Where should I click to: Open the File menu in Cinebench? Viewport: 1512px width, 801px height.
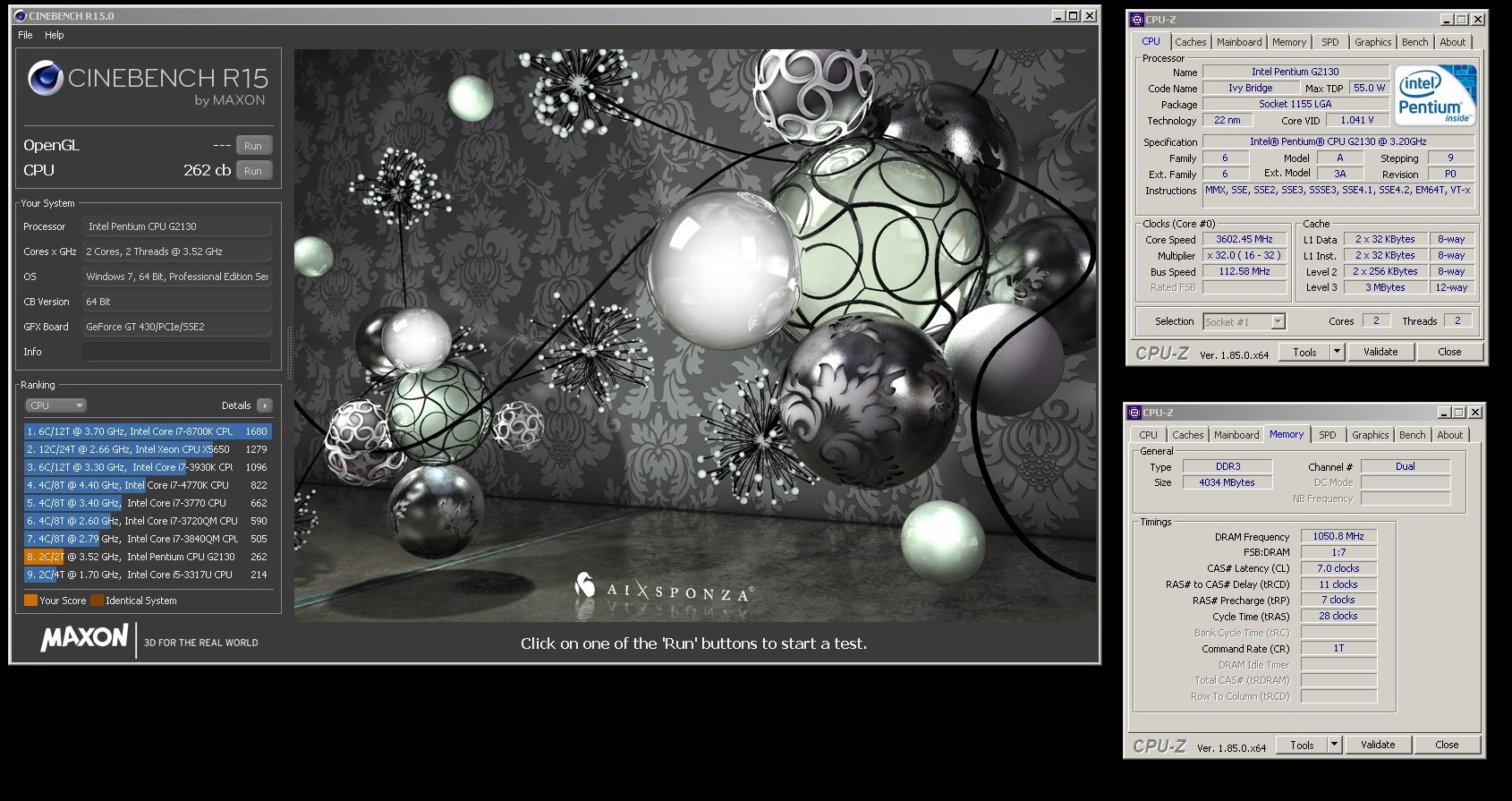[25, 35]
